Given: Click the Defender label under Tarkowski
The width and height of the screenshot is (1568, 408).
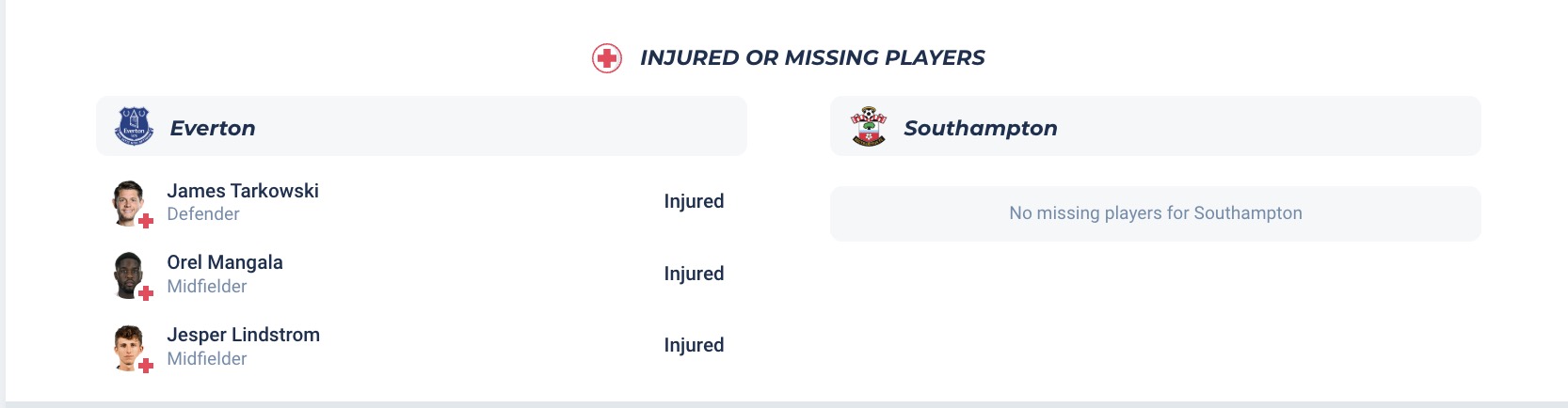Looking at the screenshot, I should (x=203, y=214).
